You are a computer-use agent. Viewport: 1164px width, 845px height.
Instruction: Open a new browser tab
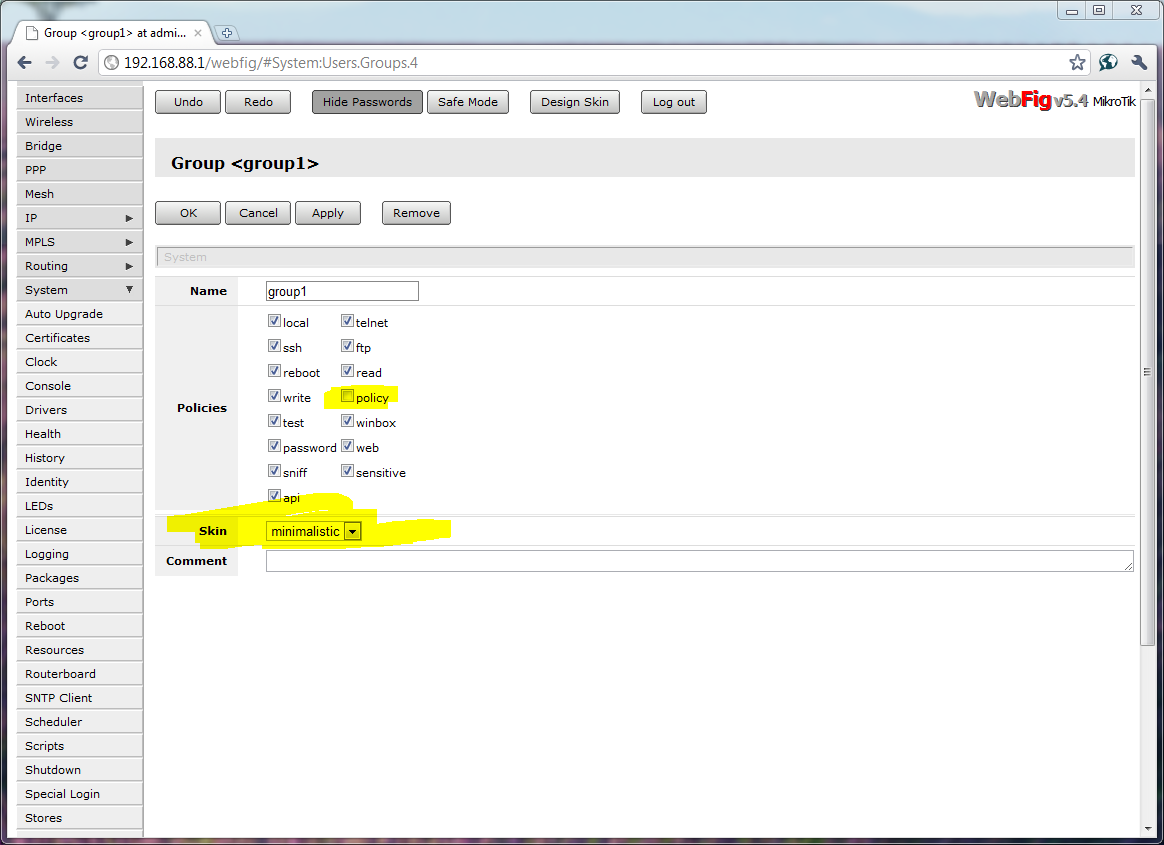tap(227, 33)
